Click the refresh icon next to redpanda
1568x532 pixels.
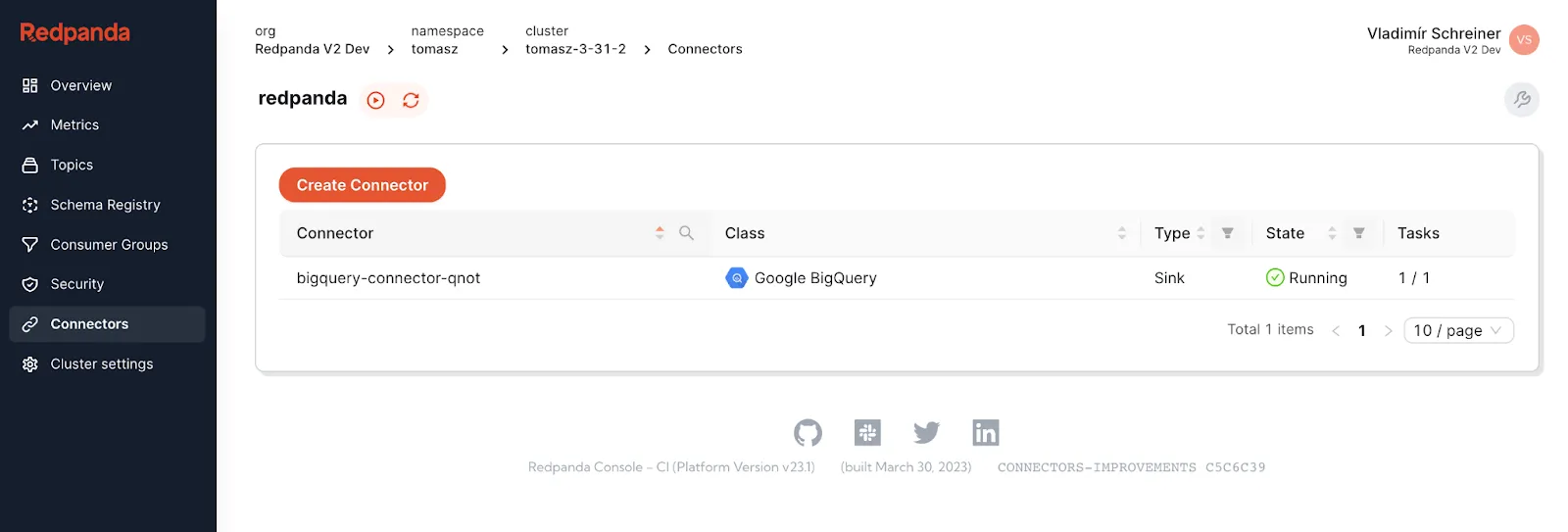[x=411, y=100]
